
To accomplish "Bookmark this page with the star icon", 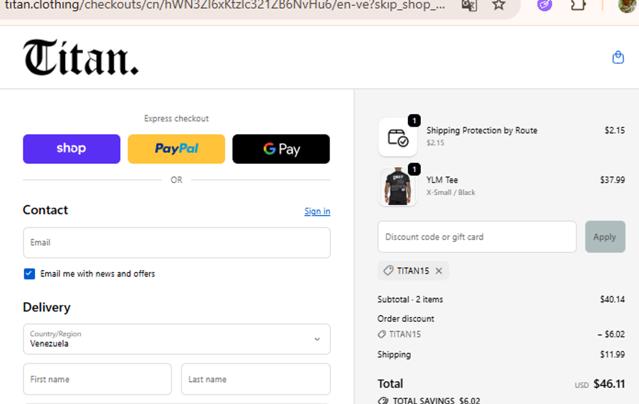I will click(x=499, y=5).
